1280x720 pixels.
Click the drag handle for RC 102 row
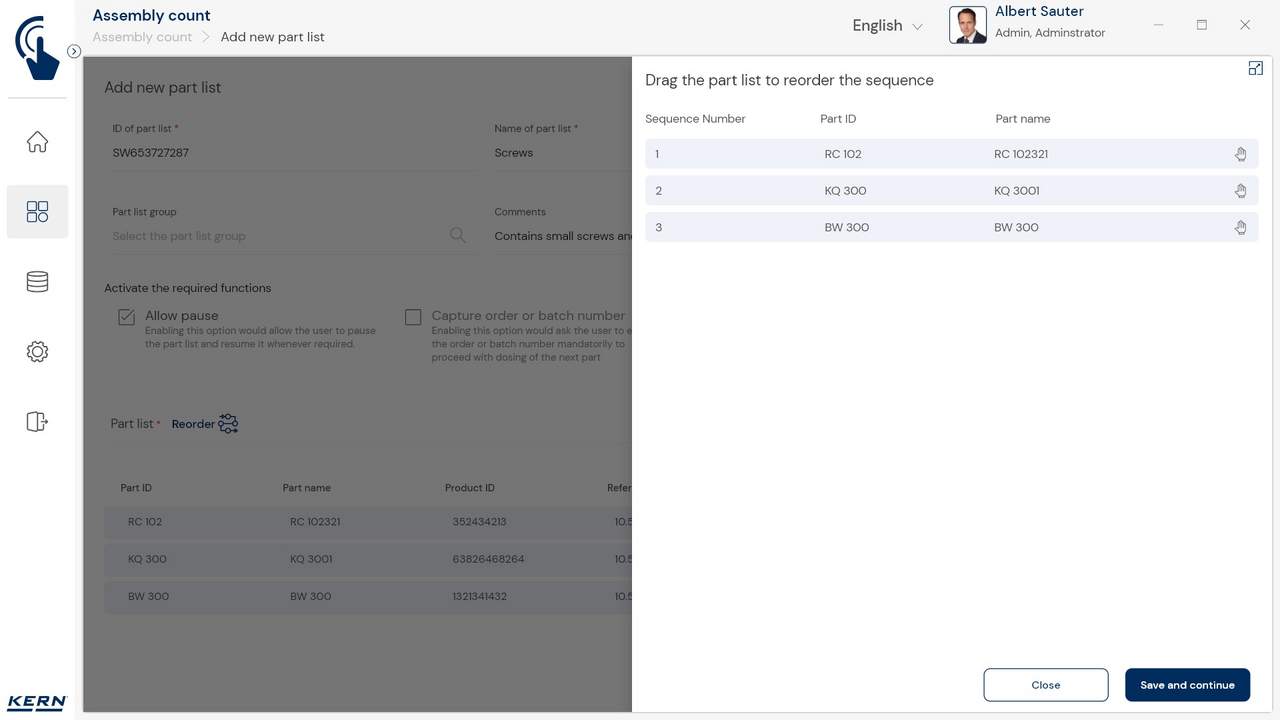1240,154
